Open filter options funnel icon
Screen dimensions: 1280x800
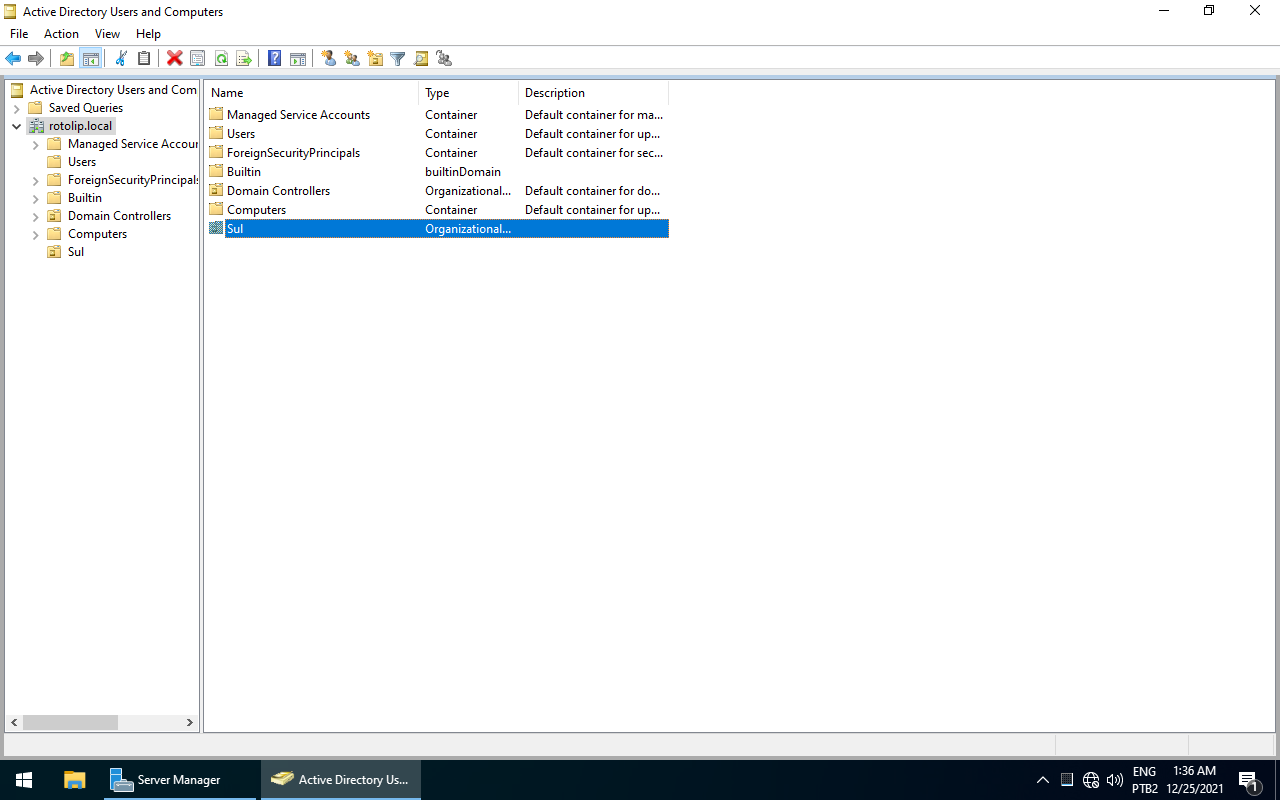point(398,59)
